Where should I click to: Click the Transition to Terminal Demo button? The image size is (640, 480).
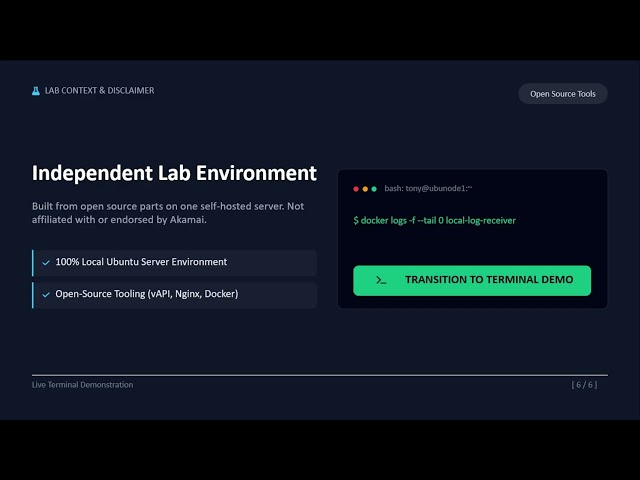[x=472, y=280]
